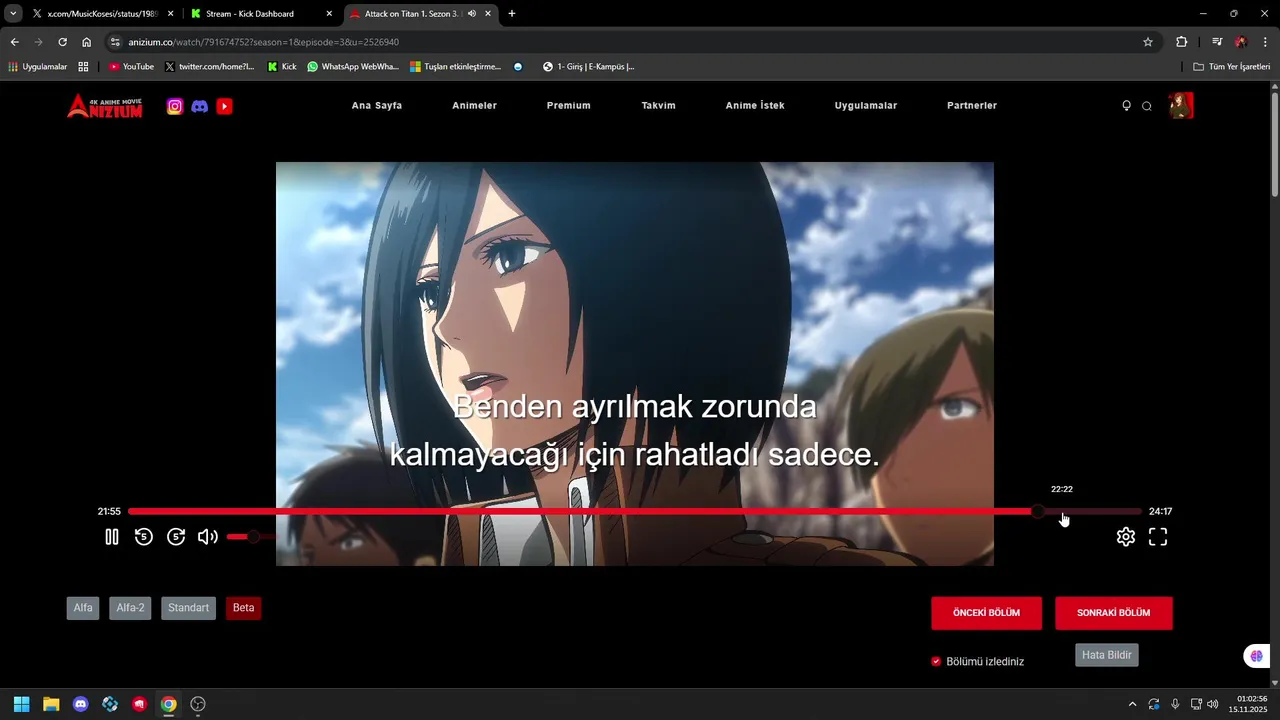The image size is (1280, 720).
Task: Go to SONRAKİ BÖLÜM episode
Action: (x=1113, y=613)
